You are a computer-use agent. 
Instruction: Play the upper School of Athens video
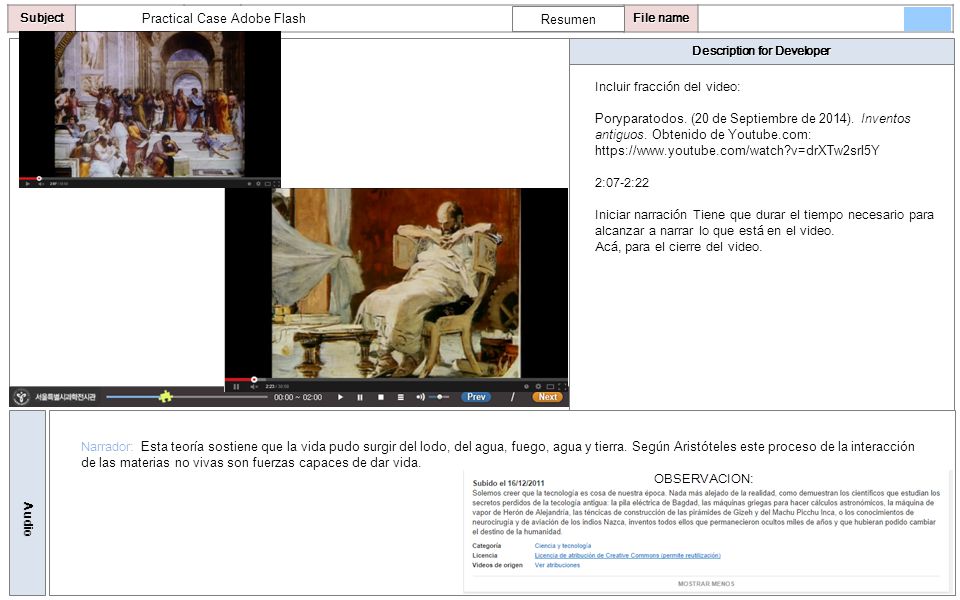click(x=28, y=184)
